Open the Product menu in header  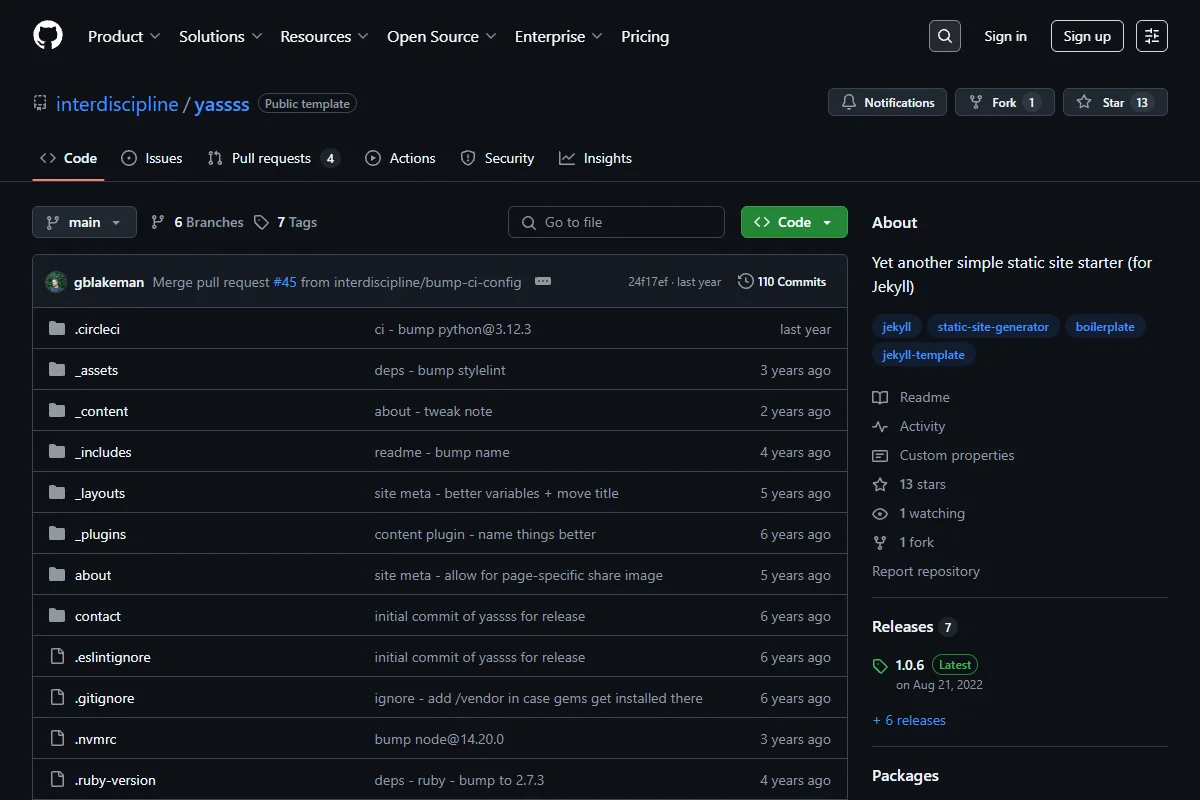tap(124, 36)
